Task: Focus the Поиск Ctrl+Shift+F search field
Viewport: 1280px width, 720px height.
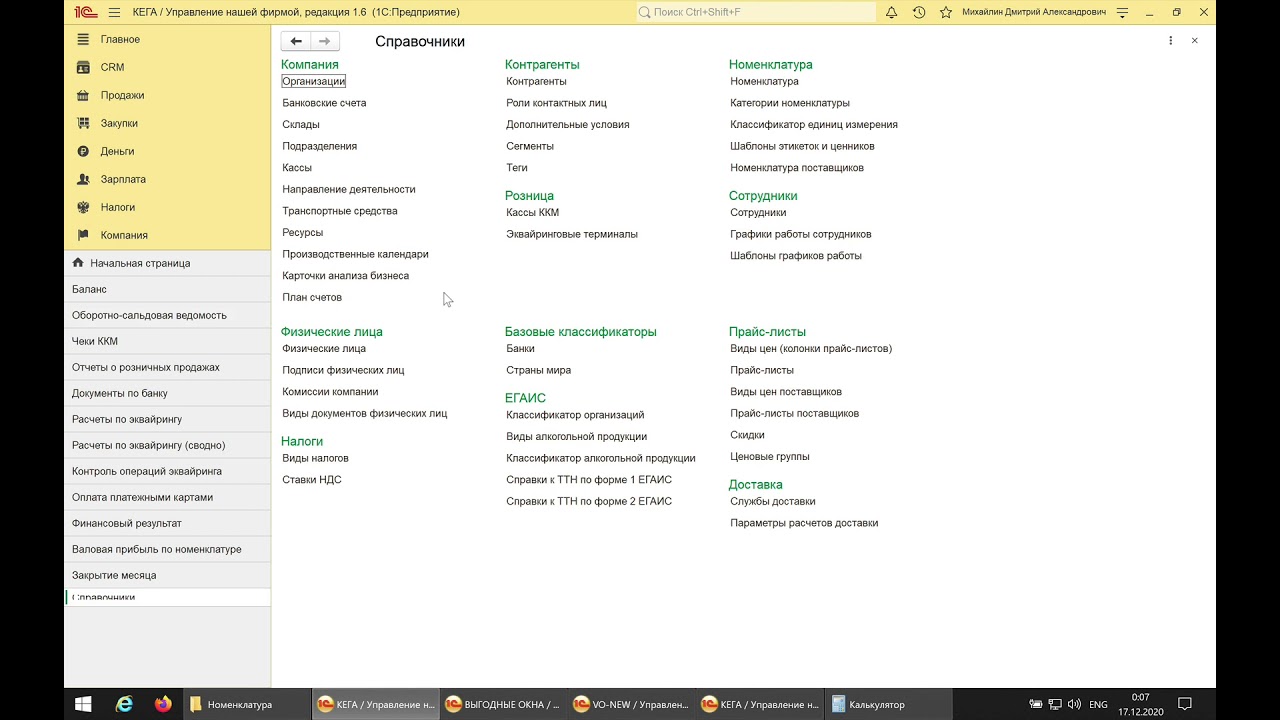Action: (755, 12)
